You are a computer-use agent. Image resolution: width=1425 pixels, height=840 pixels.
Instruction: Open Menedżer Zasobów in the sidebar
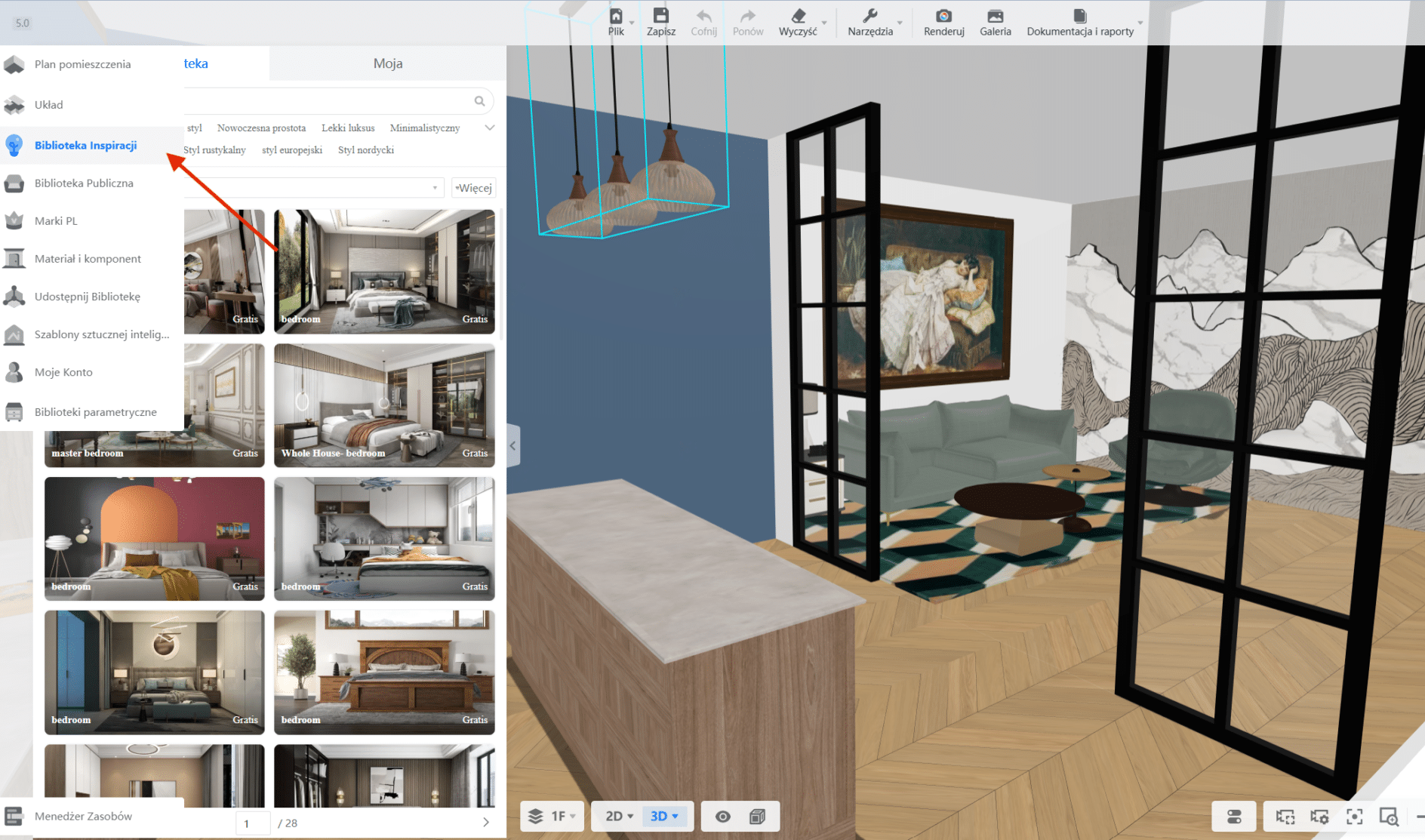[x=83, y=816]
